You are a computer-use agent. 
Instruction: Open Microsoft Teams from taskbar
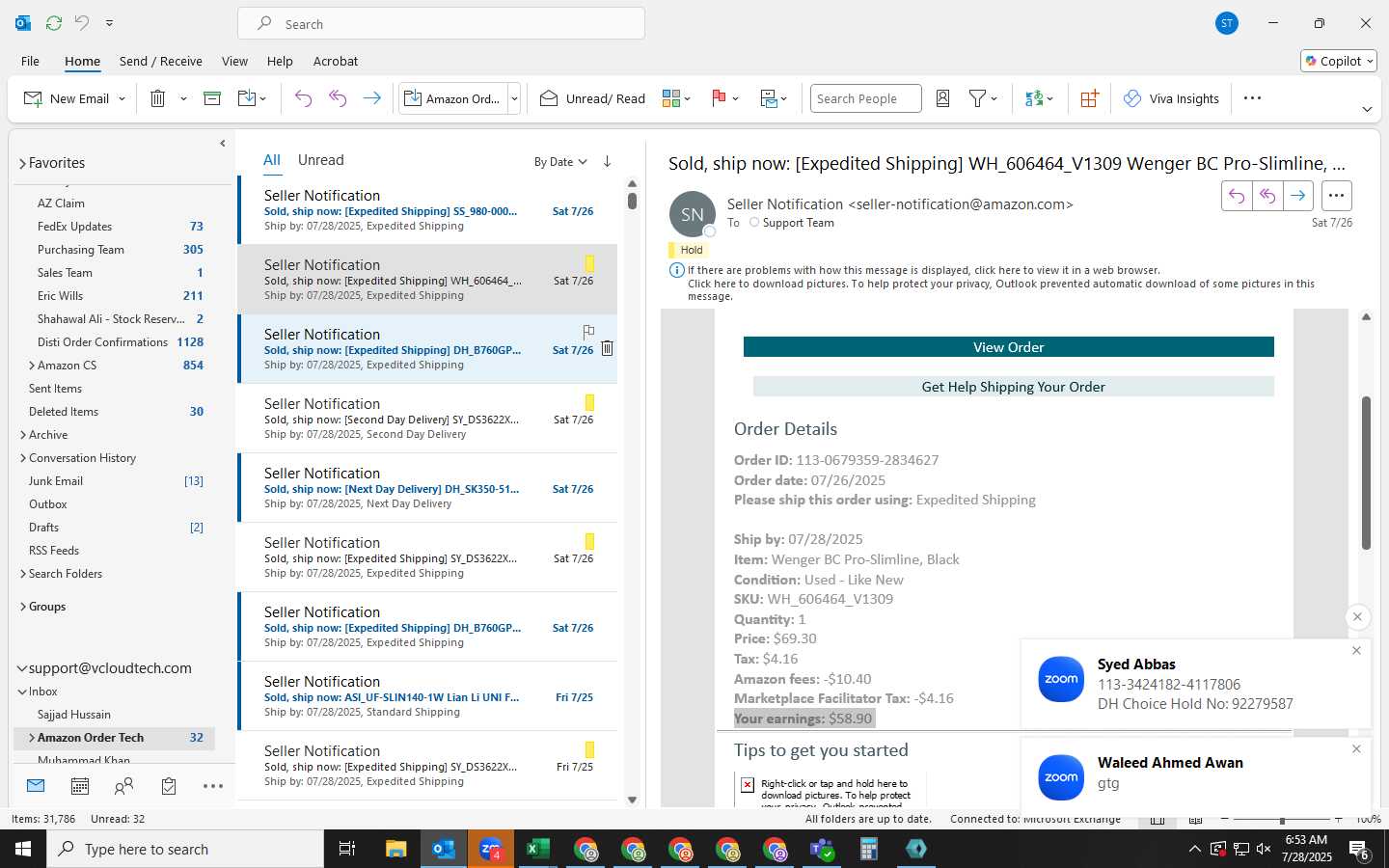(821, 849)
